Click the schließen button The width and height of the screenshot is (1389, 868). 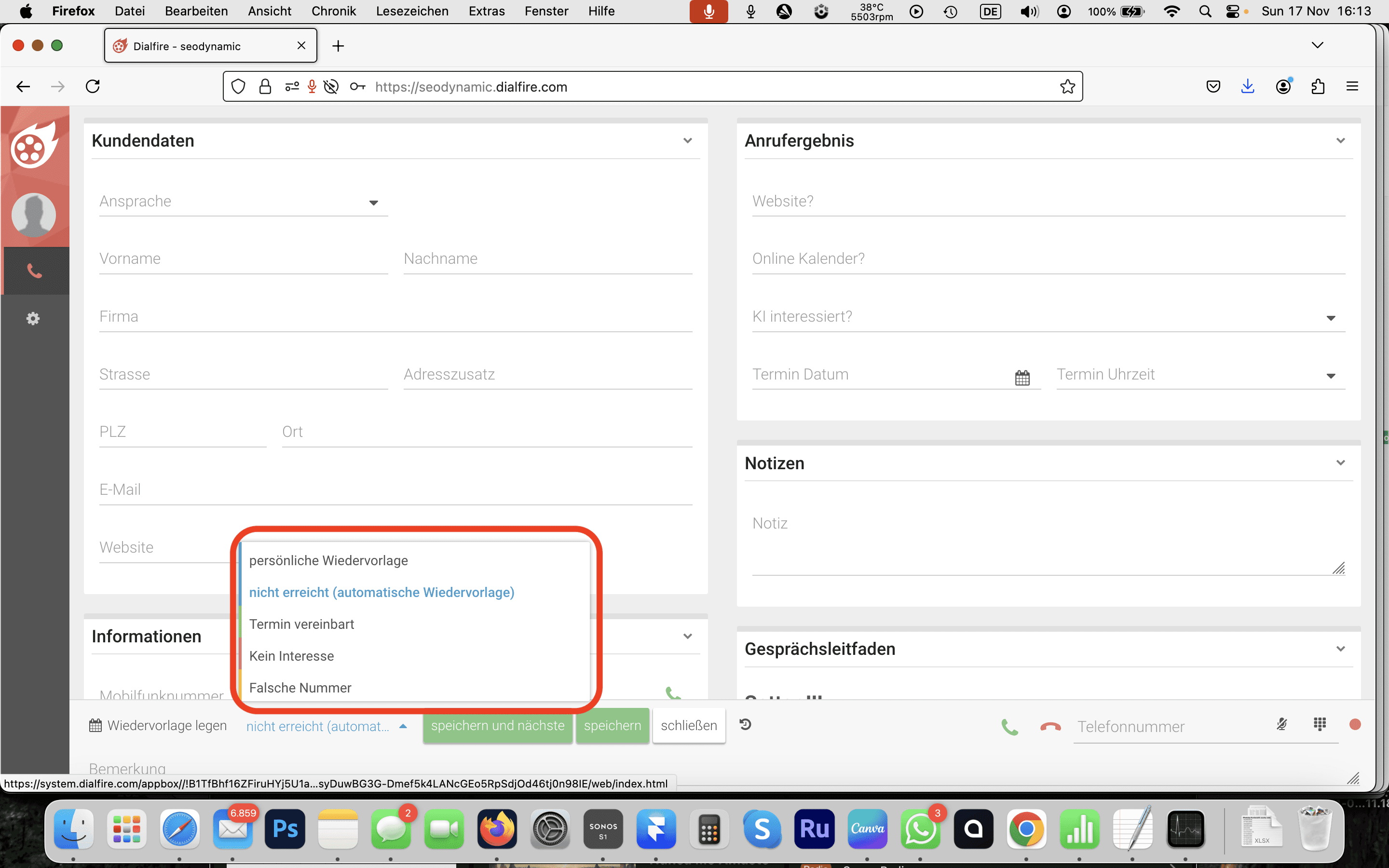pos(688,726)
